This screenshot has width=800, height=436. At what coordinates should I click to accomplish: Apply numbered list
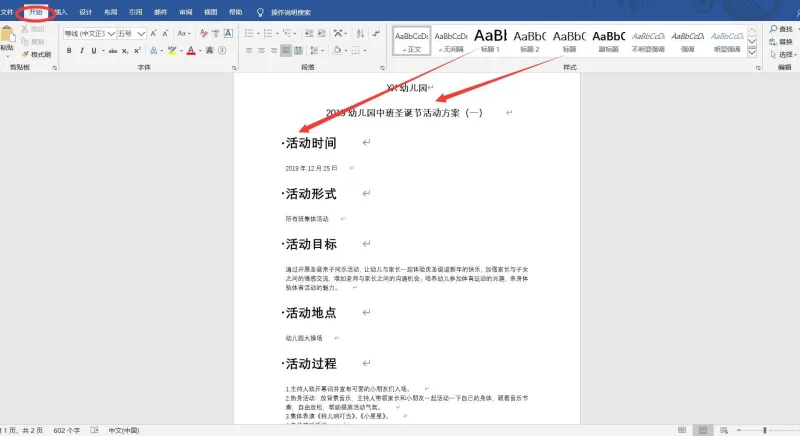tap(268, 33)
